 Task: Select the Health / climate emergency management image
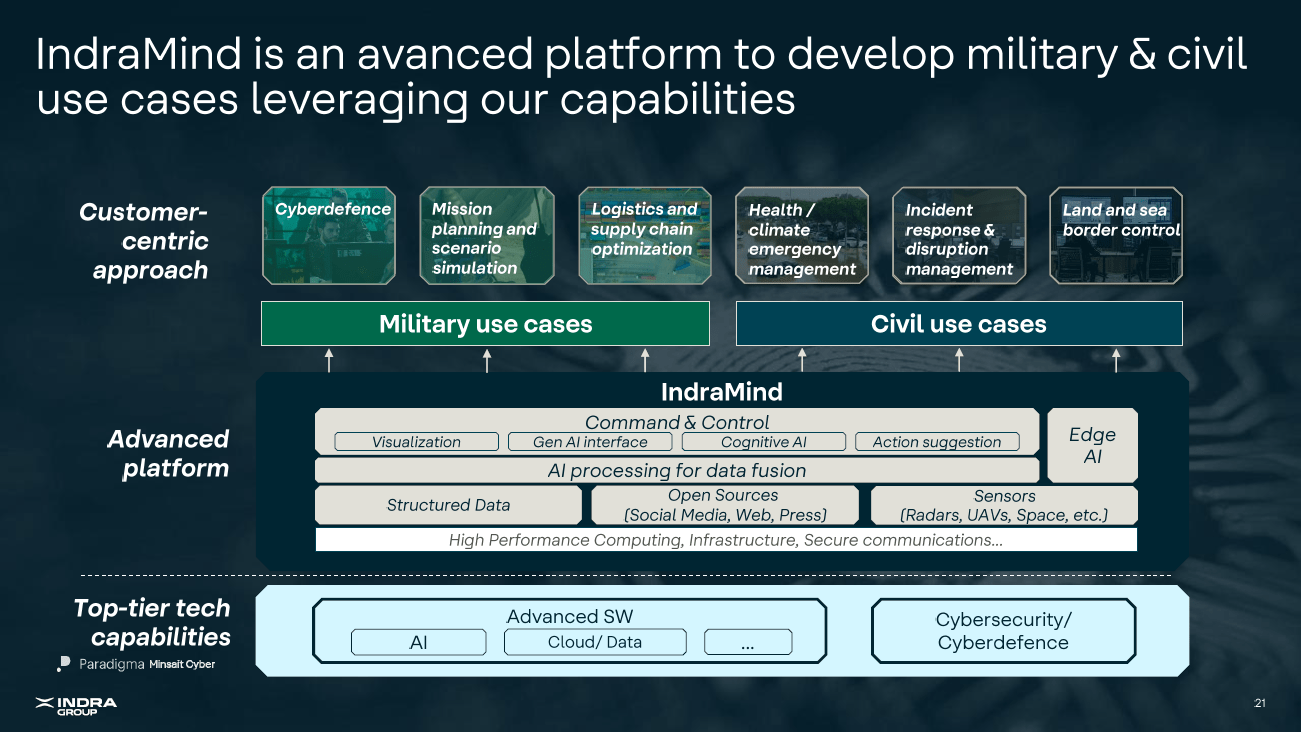pos(801,236)
